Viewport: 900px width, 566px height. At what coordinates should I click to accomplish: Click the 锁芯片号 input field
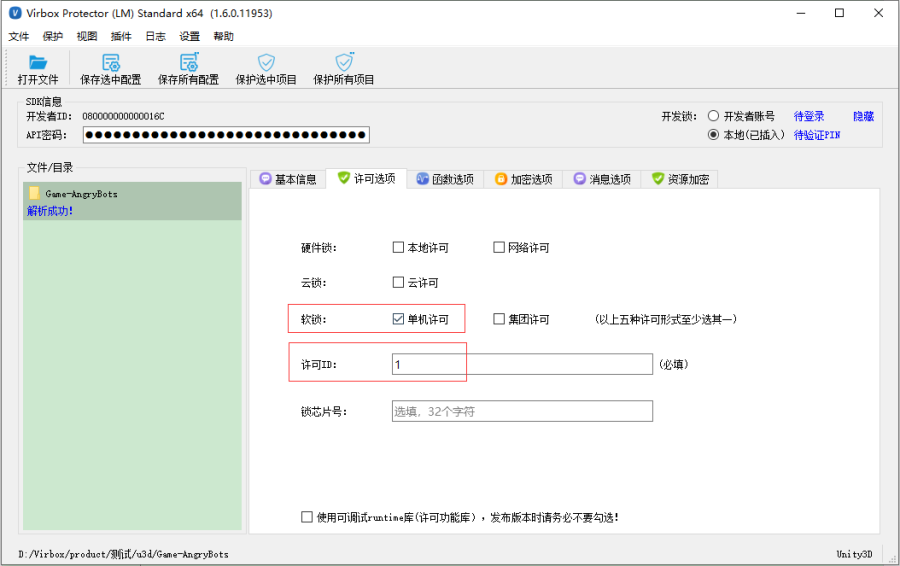522,411
